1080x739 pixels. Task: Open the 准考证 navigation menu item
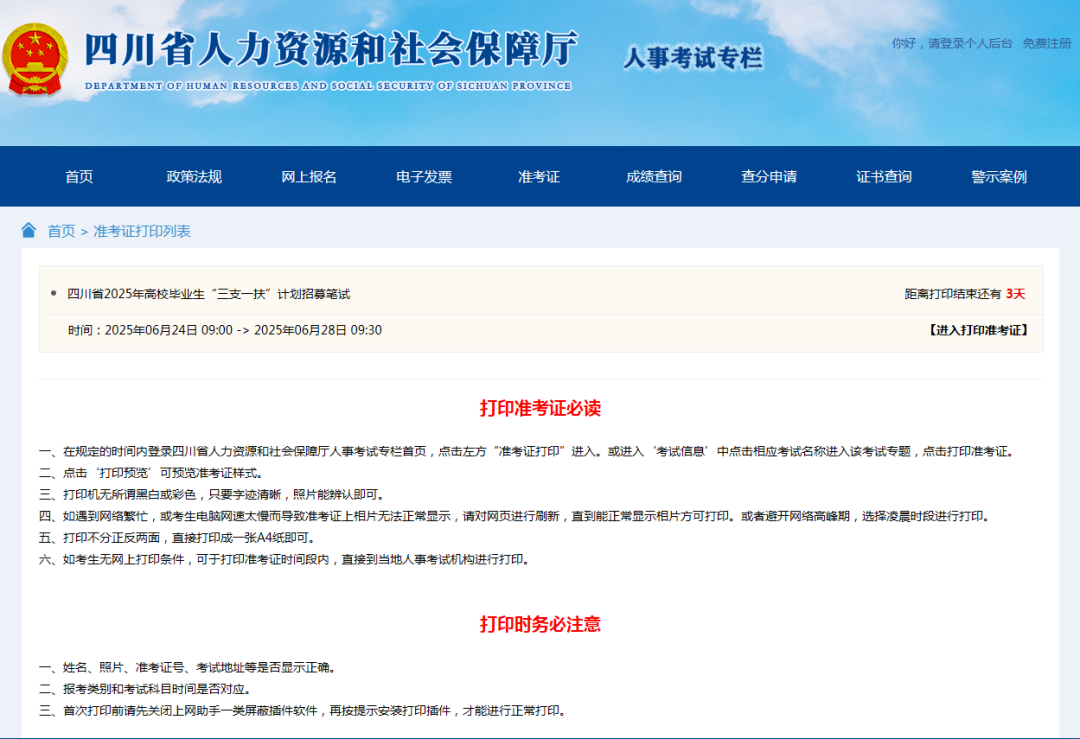(539, 177)
